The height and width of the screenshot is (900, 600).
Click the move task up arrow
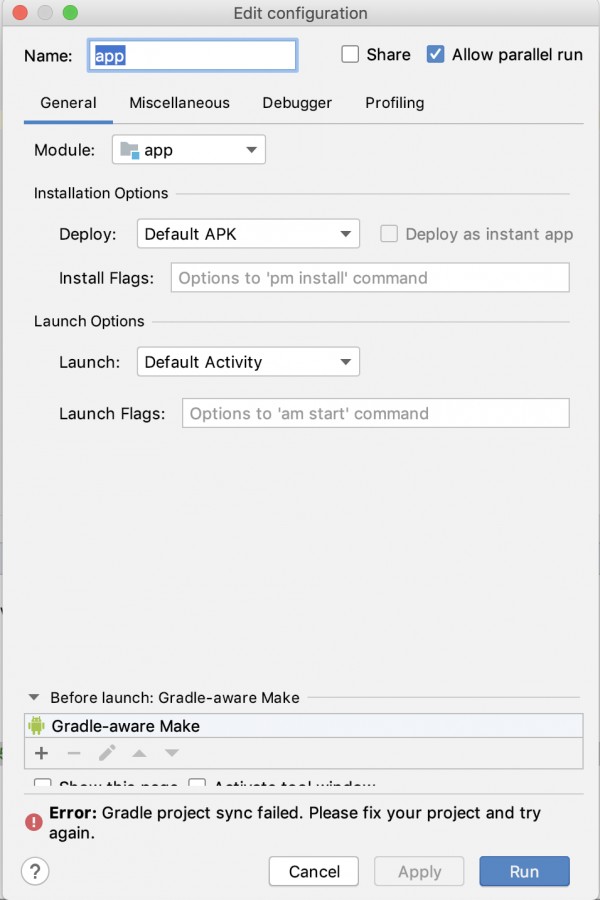pos(139,753)
